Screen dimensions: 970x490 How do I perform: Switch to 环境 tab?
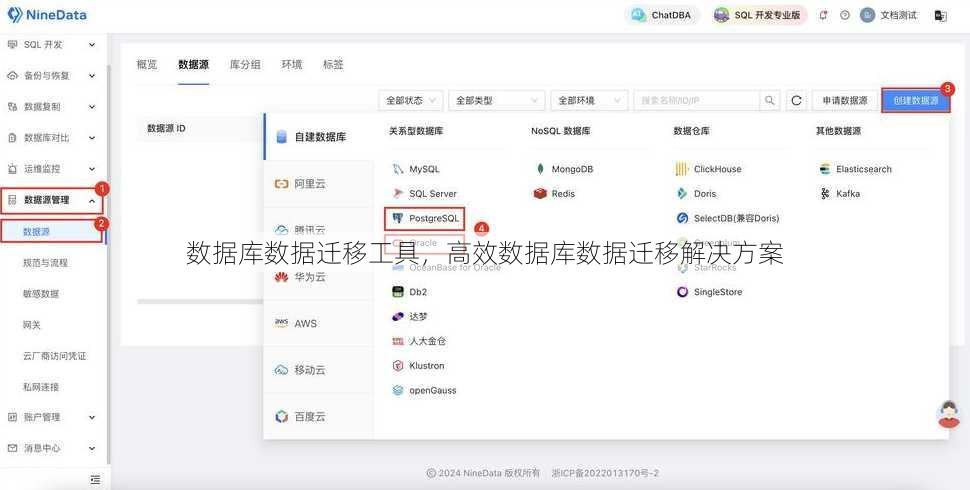coord(291,64)
